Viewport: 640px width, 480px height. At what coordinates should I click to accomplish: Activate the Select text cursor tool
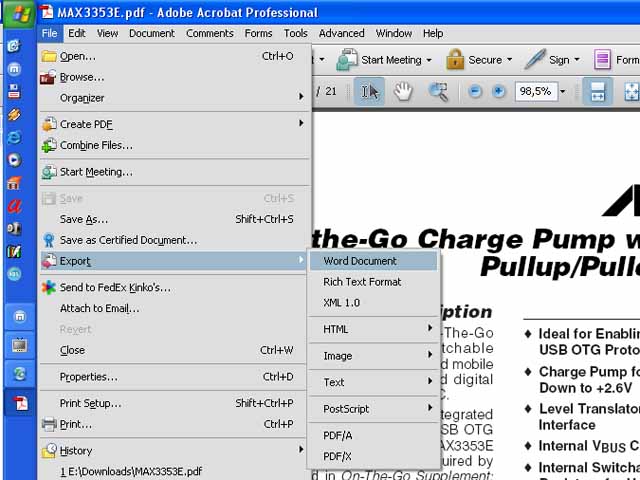[x=369, y=91]
